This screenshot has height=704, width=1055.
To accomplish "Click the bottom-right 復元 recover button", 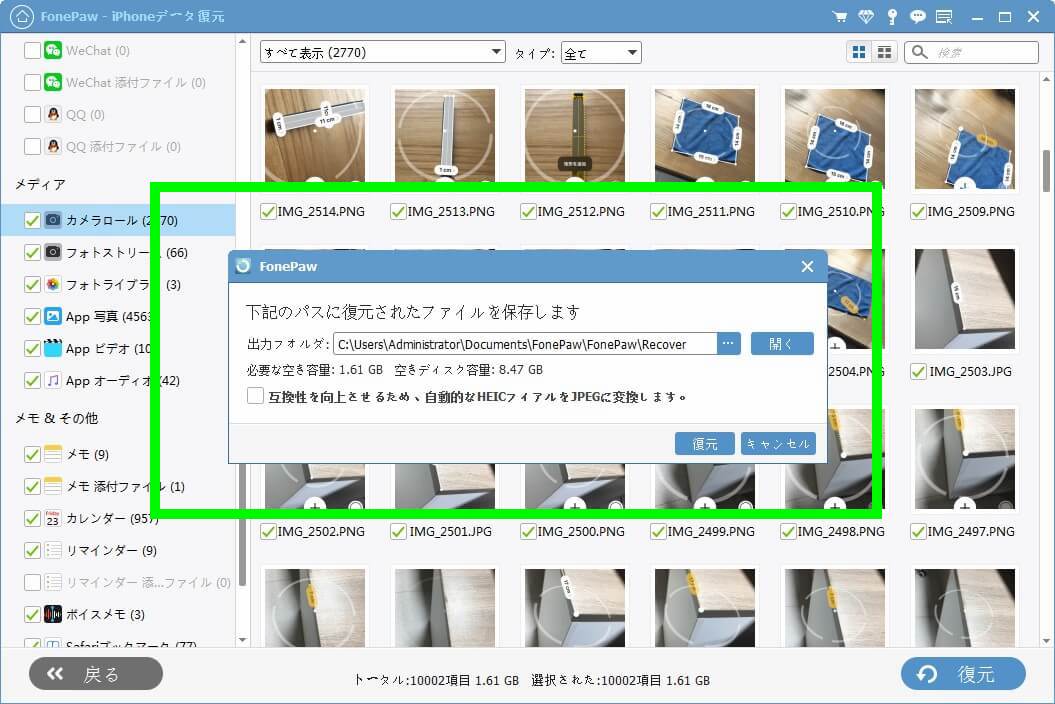I will 963,674.
